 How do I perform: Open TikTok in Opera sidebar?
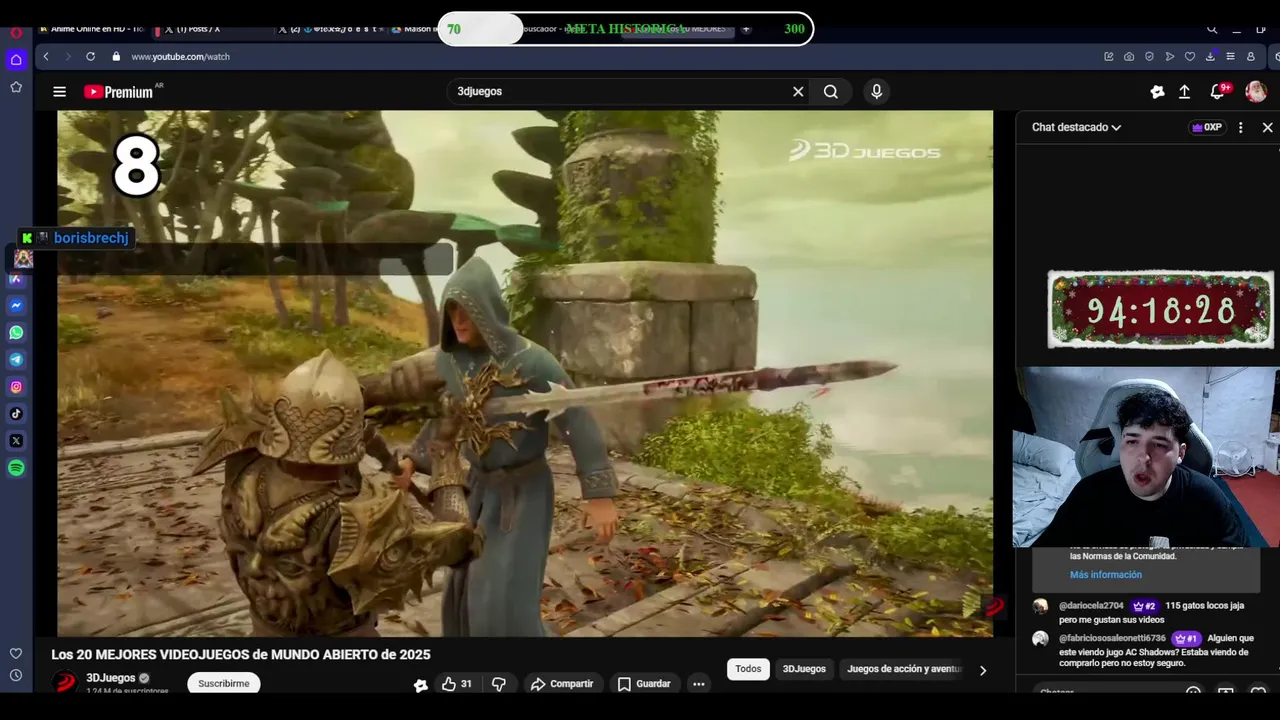(x=16, y=414)
